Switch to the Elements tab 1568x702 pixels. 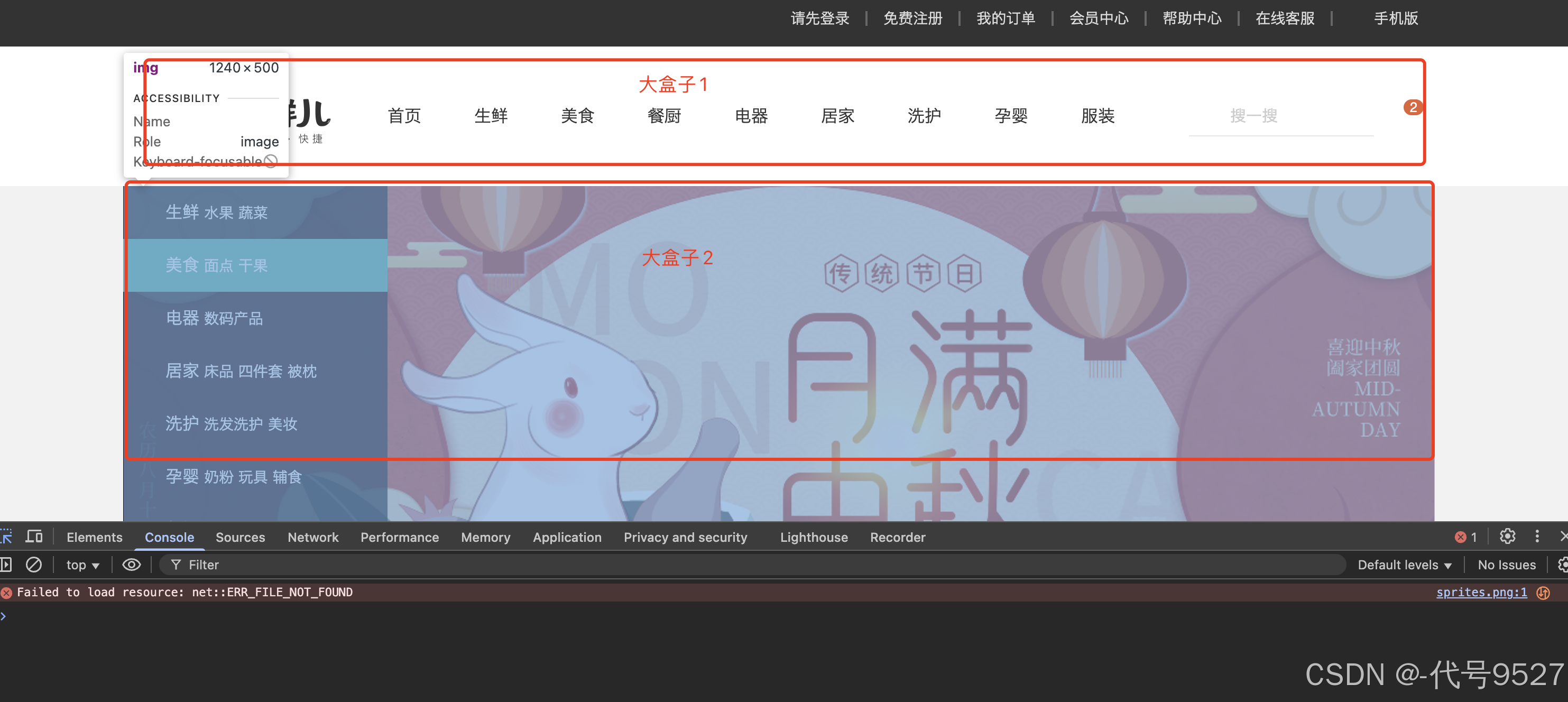coord(94,537)
